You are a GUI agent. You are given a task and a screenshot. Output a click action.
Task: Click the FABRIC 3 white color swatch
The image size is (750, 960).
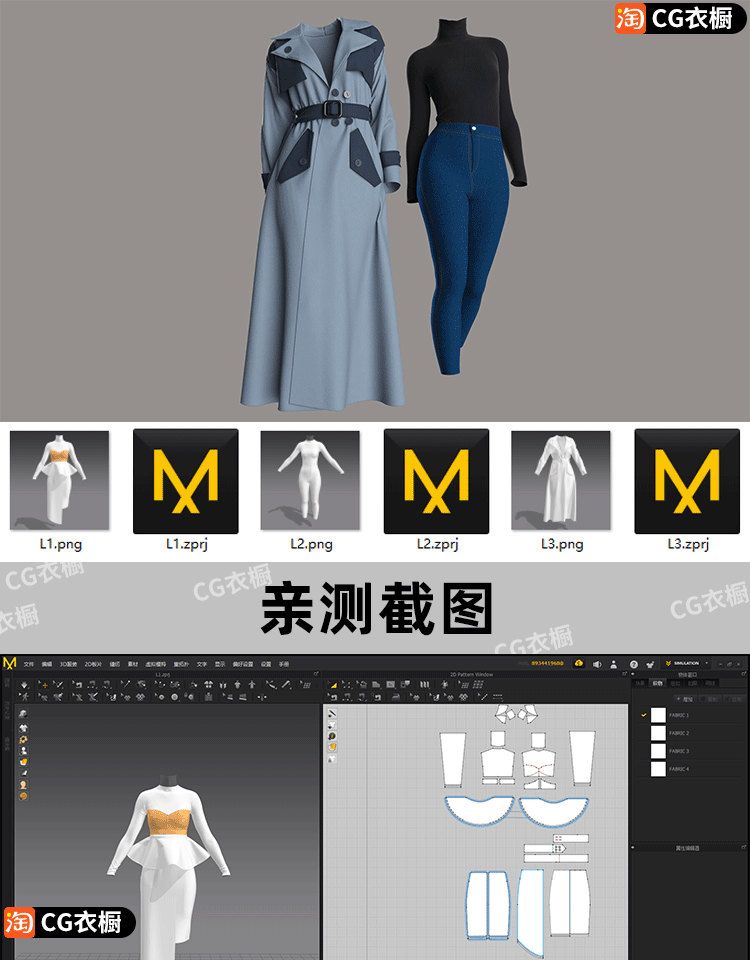[x=658, y=751]
